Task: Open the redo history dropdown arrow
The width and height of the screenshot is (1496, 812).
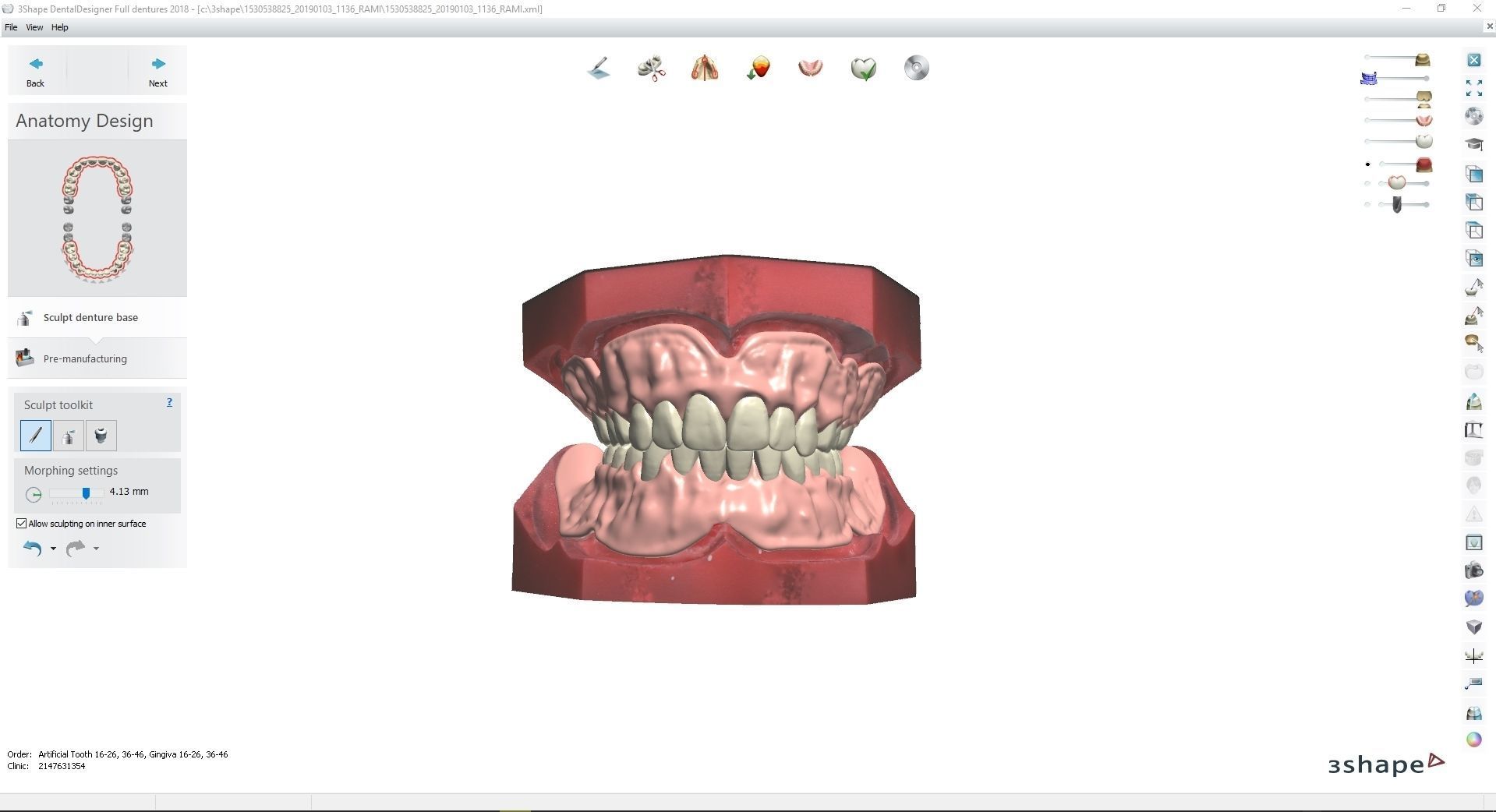Action: [96, 549]
